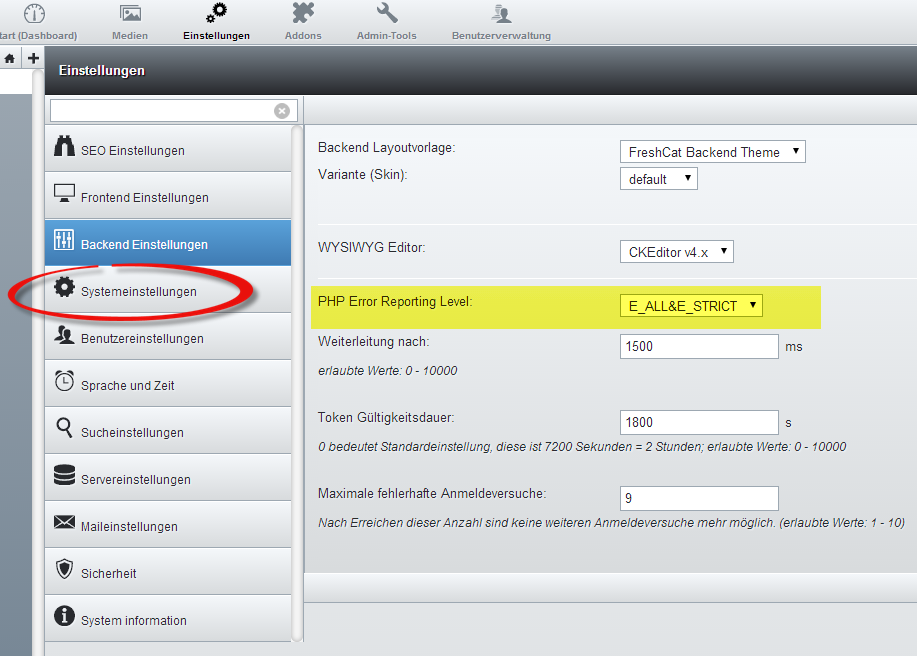The image size is (917, 656).
Task: Open the Variante (Skin) dropdown
Action: click(658, 179)
